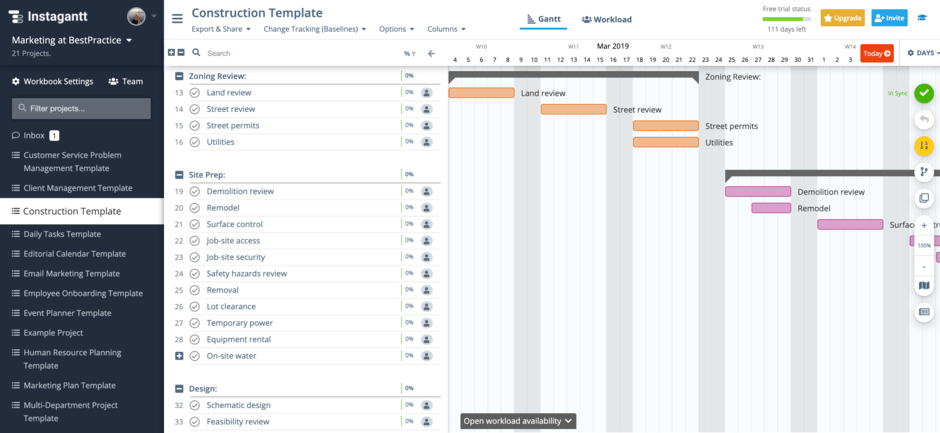This screenshot has width=940, height=433.
Task: Click the collapse all minus icon near search
Action: 181,53
